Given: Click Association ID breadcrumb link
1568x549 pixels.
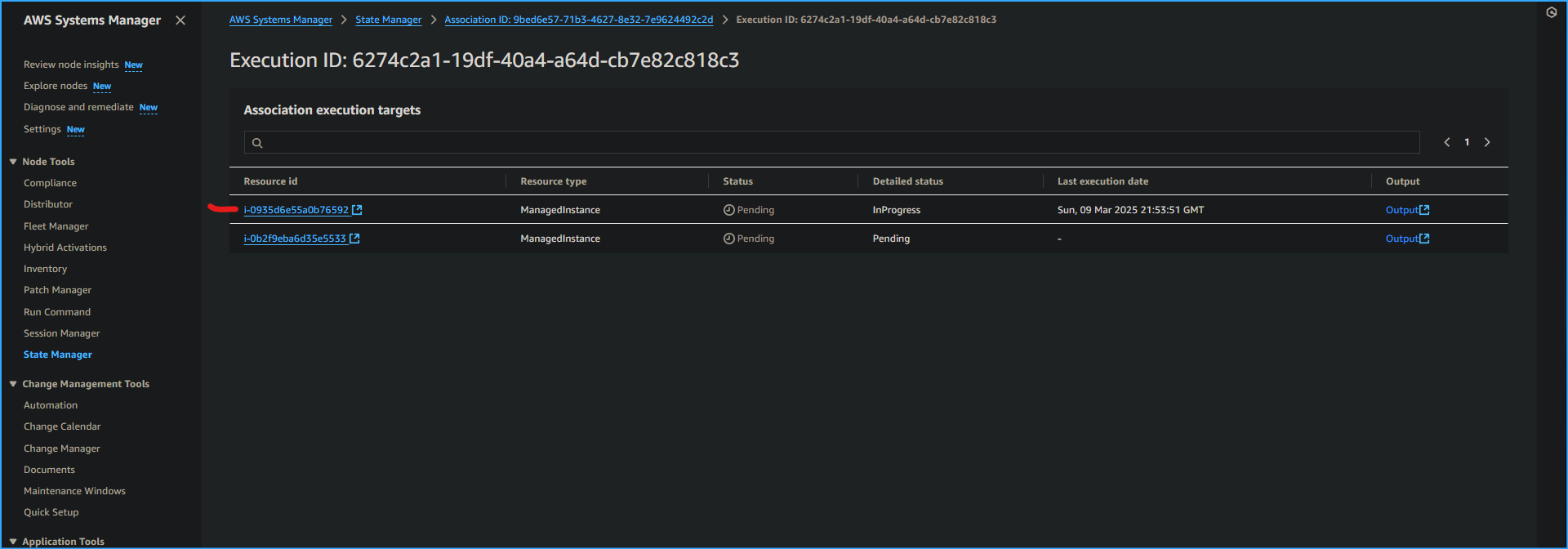Looking at the screenshot, I should tap(579, 20).
